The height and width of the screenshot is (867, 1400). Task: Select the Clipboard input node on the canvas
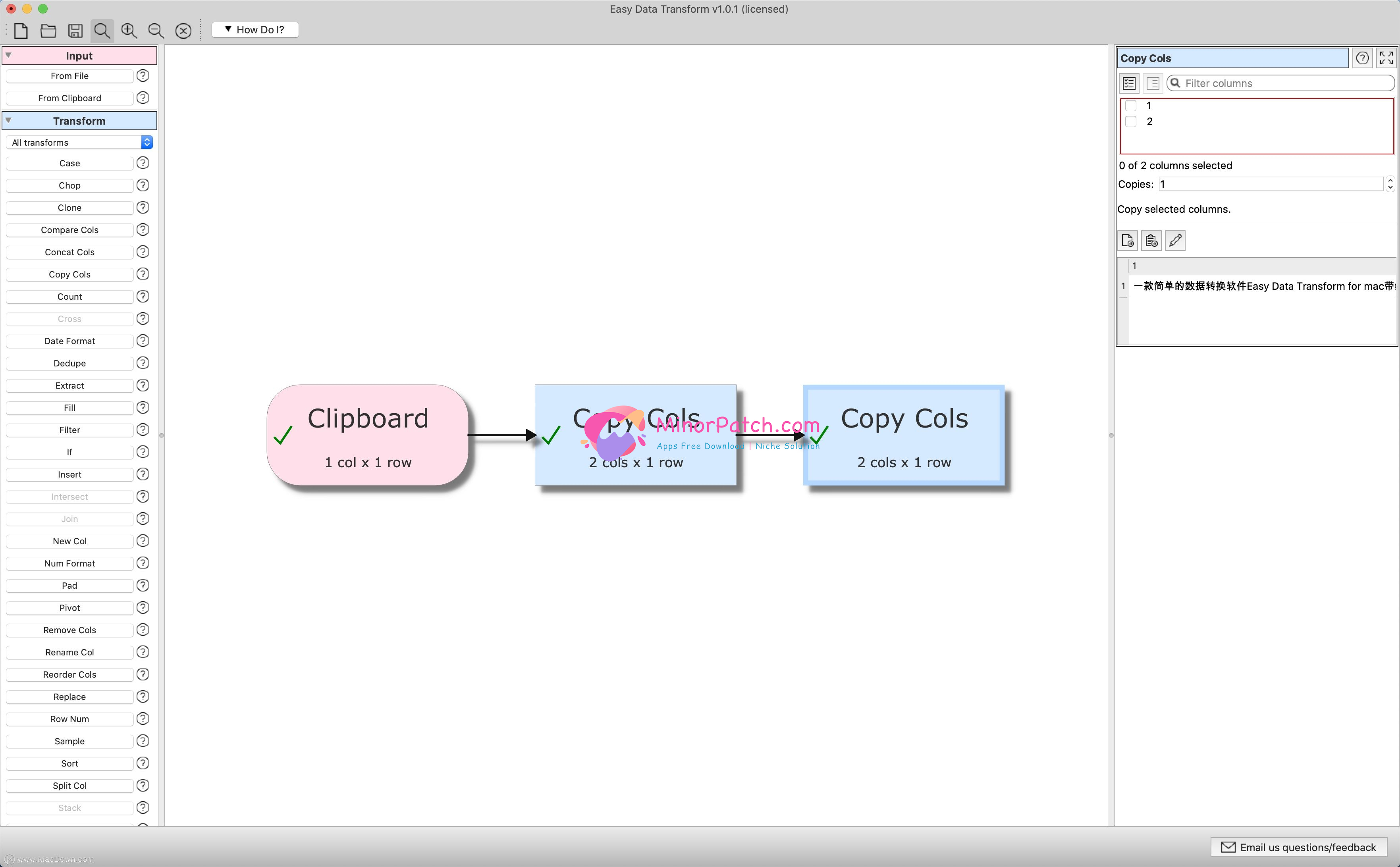click(x=368, y=435)
